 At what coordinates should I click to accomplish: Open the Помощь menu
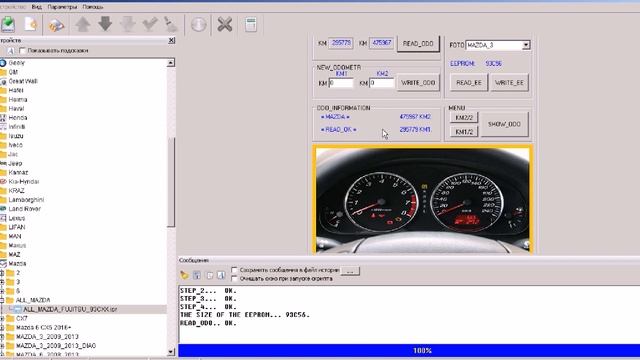93,7
